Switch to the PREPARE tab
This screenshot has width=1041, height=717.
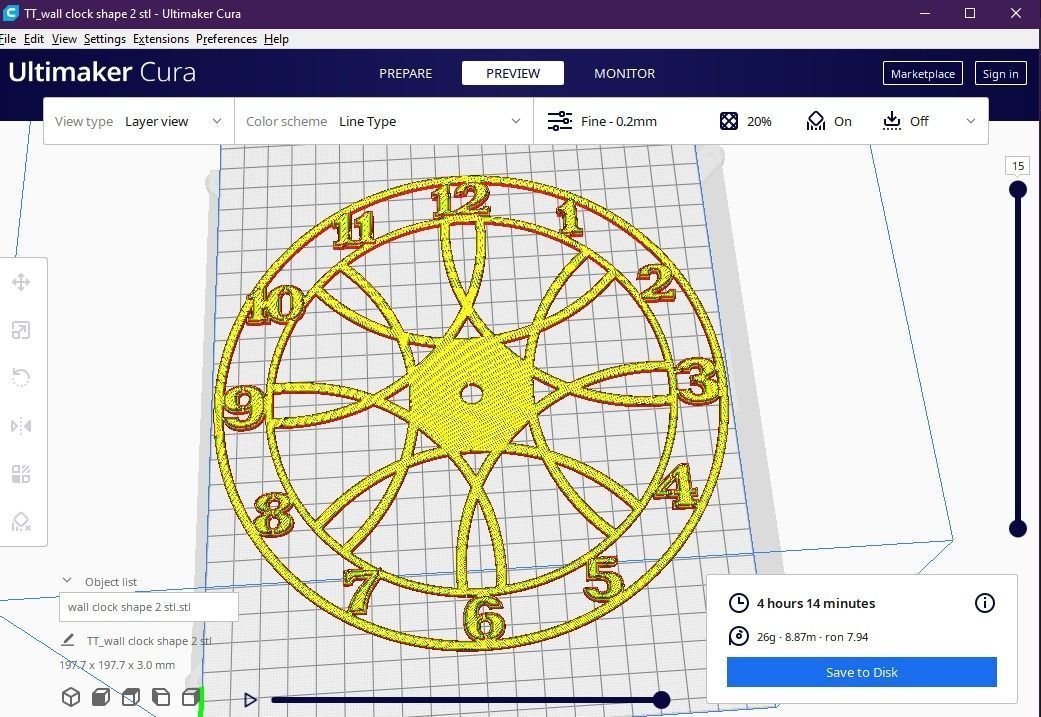point(405,73)
